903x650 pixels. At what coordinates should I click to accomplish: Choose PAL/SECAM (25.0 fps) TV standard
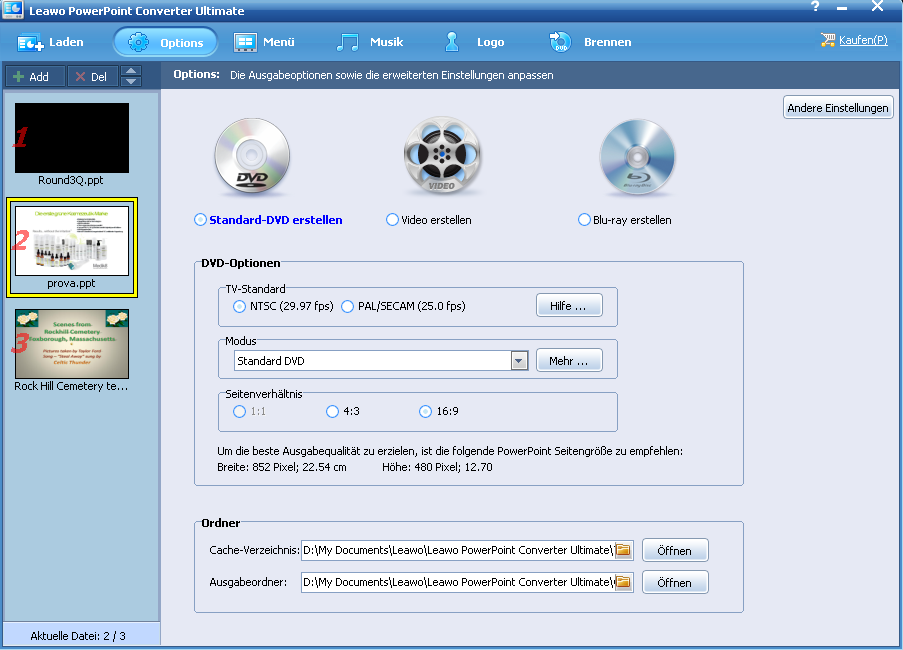[x=347, y=306]
